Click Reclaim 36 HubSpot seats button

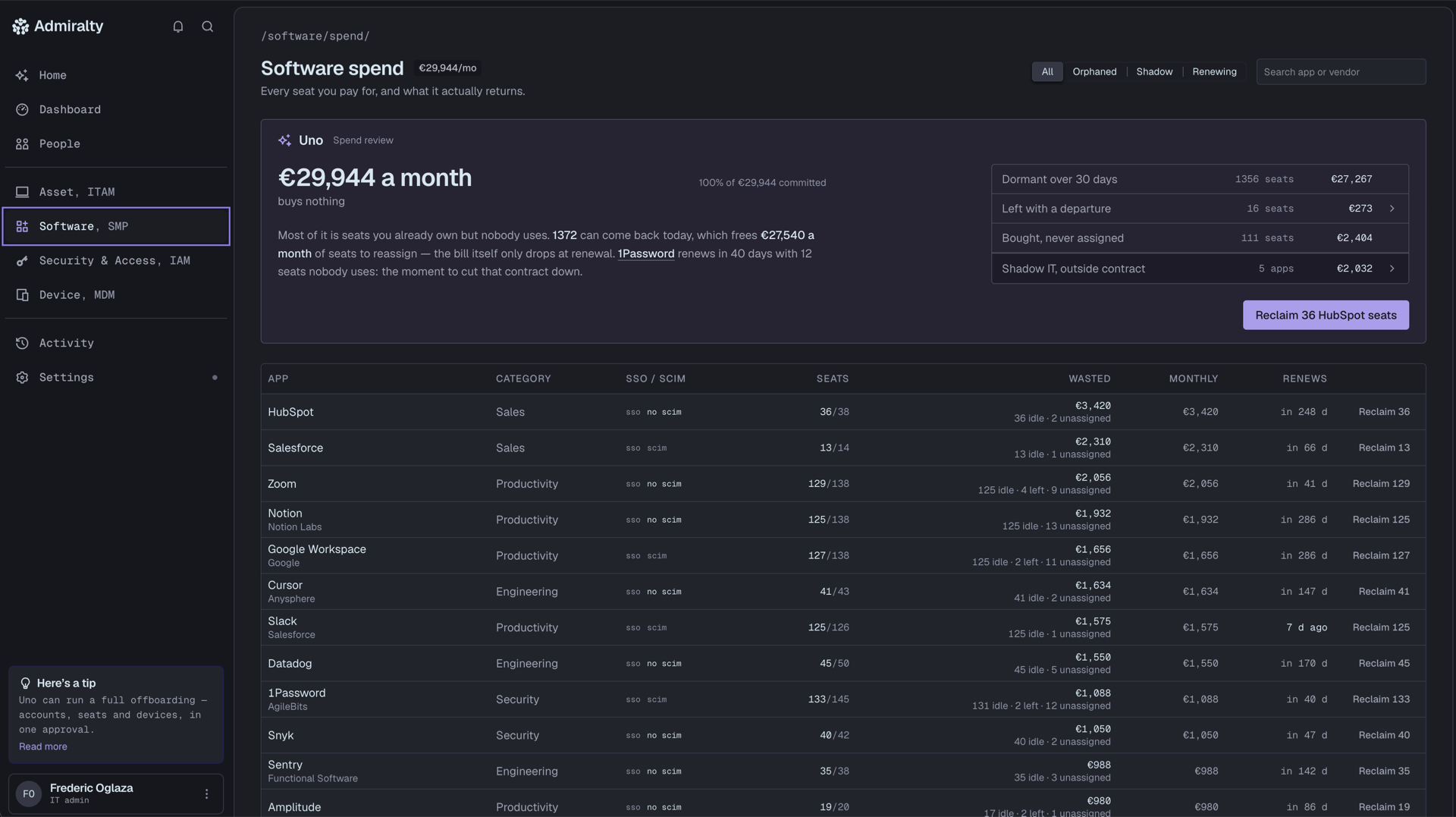tap(1326, 315)
